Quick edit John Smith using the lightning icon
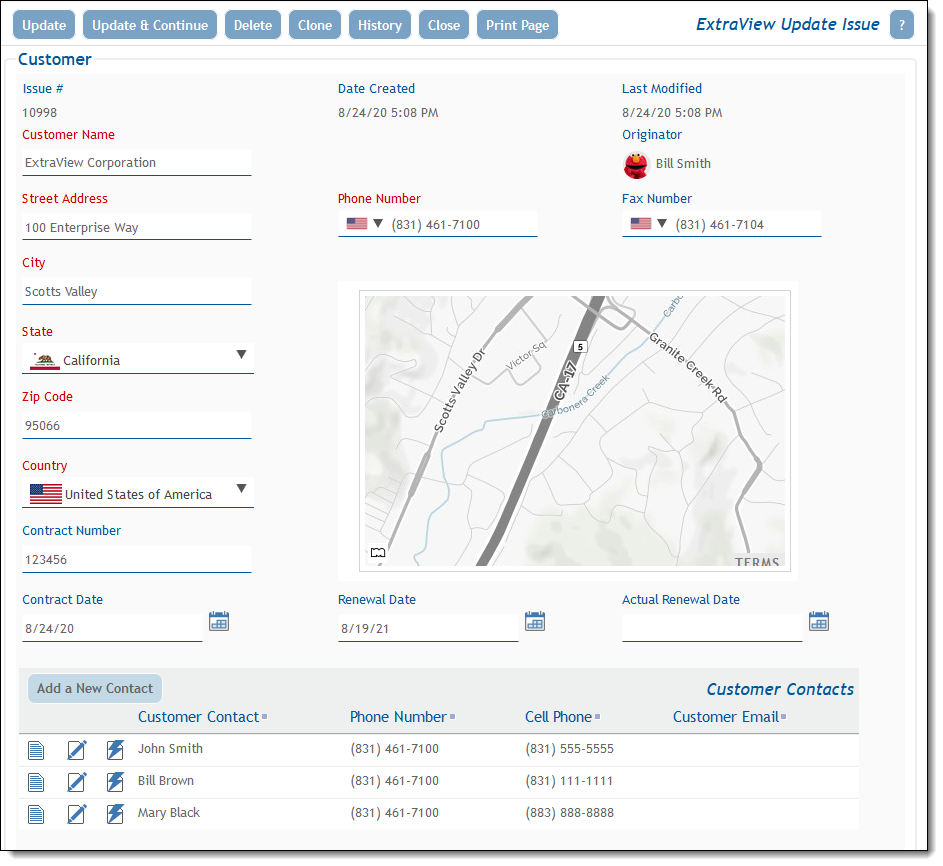The height and width of the screenshot is (866, 943). click(115, 750)
